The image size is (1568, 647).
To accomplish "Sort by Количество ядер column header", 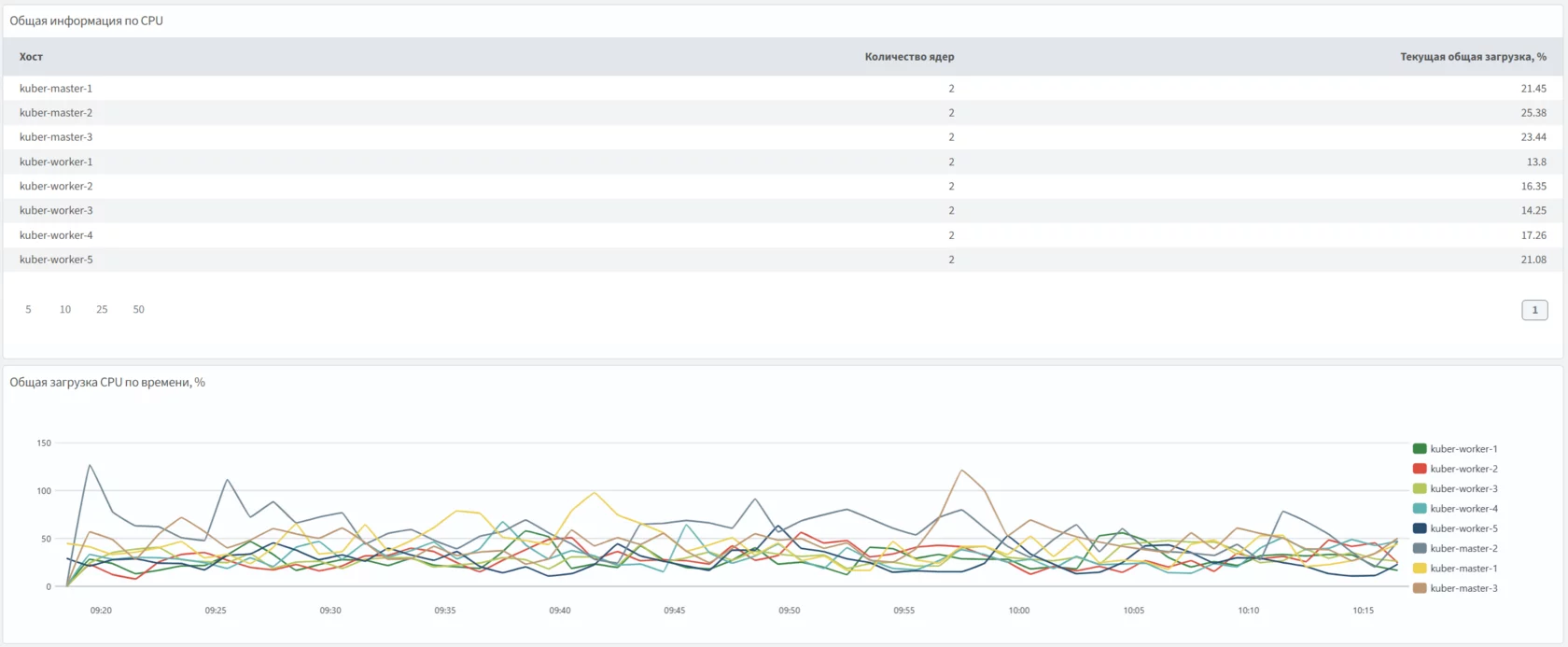I will (x=909, y=57).
